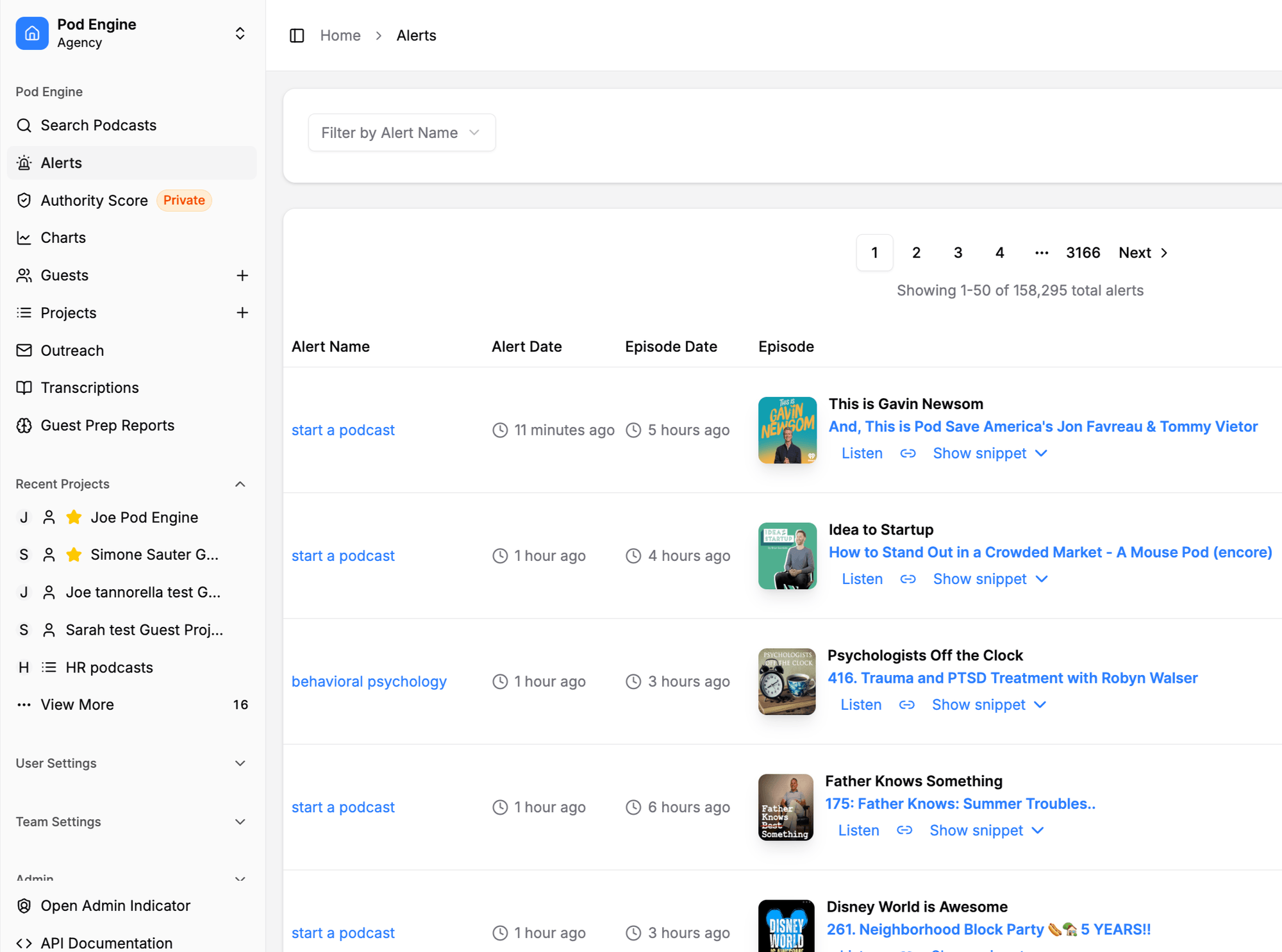Open Projects section
1282x952 pixels.
pos(68,313)
